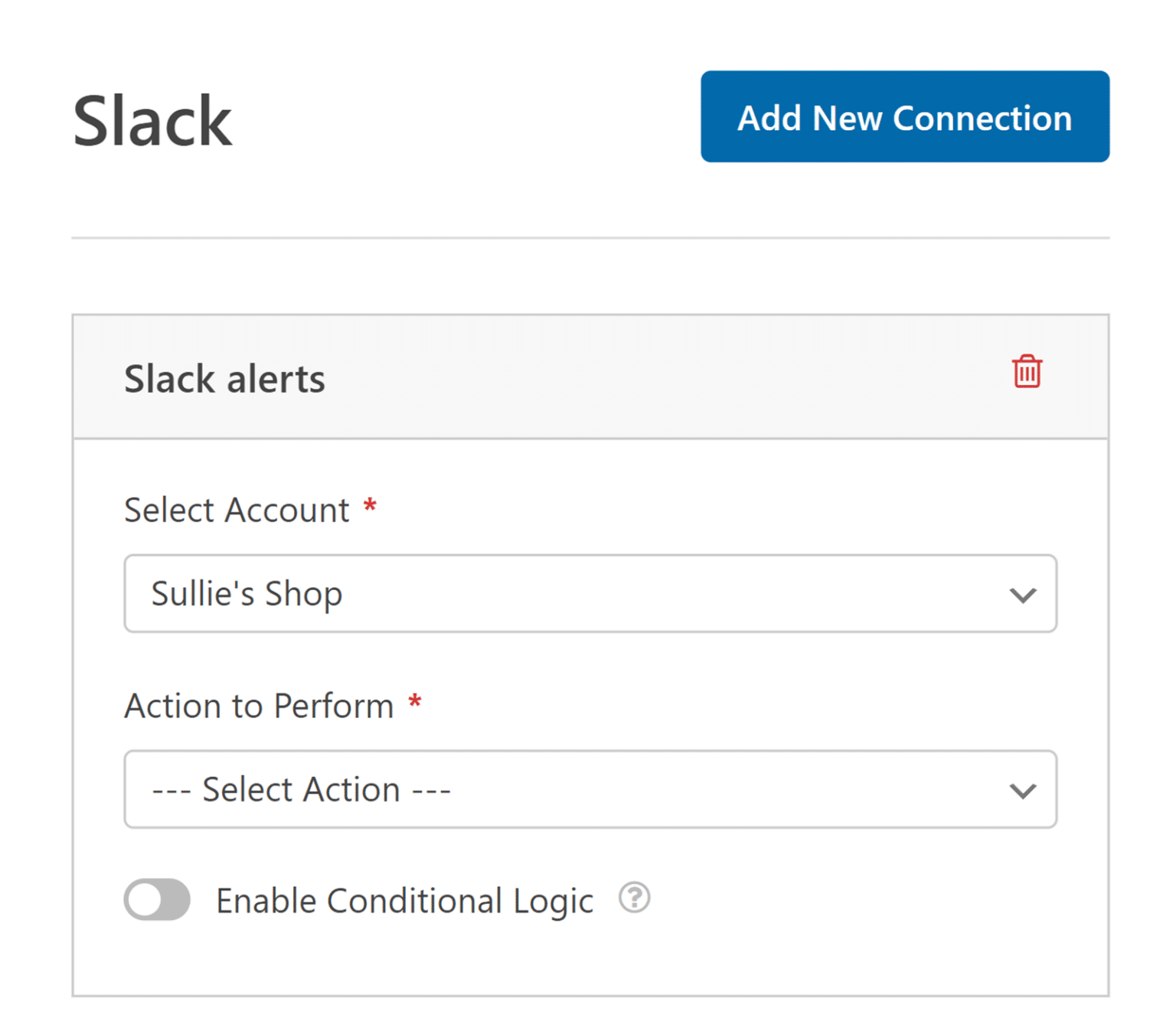The image size is (1176, 1034).
Task: Select the Slack page title
Action: pos(152,119)
